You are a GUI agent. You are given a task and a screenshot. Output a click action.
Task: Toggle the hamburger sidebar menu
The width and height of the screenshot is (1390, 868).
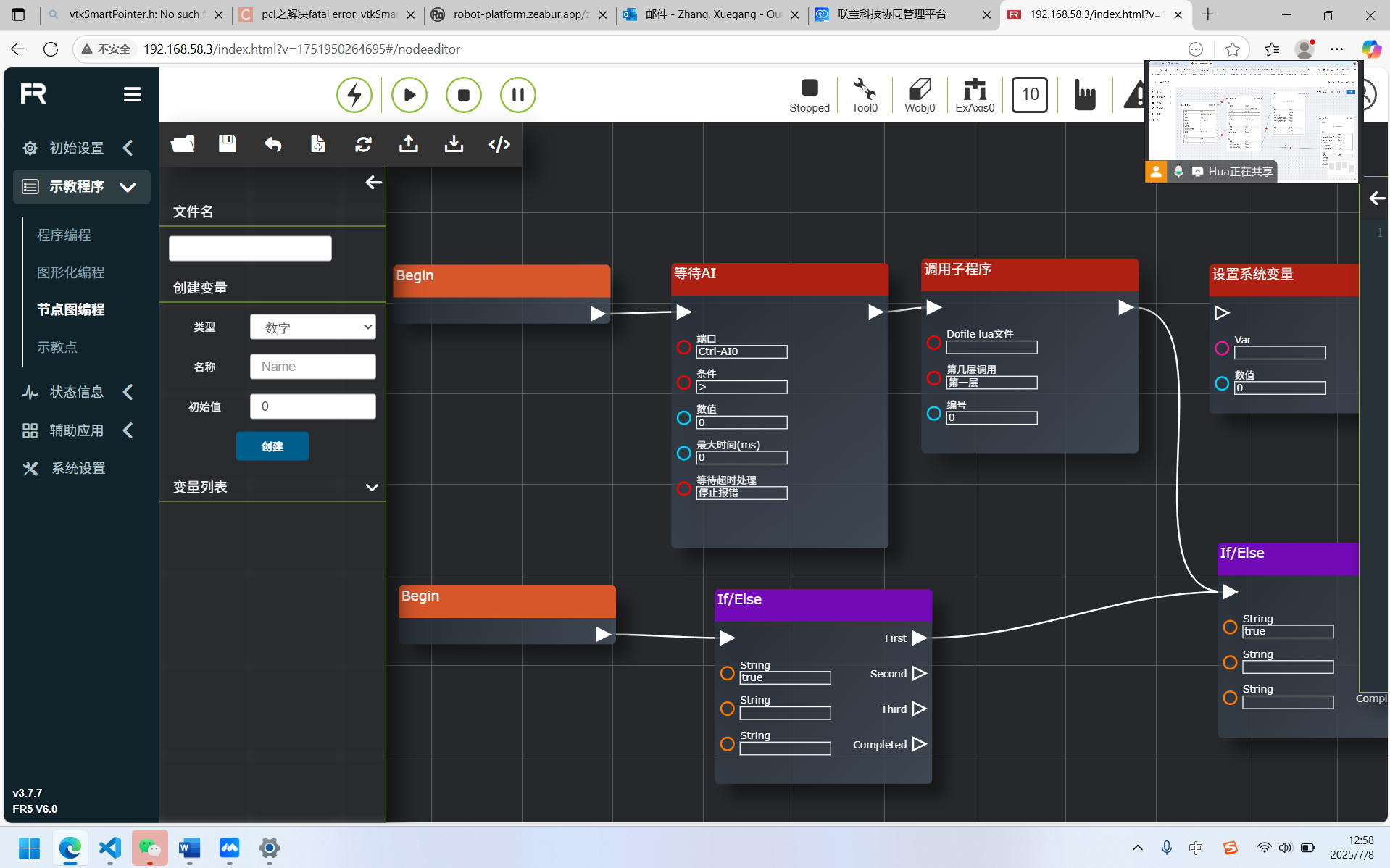[132, 94]
